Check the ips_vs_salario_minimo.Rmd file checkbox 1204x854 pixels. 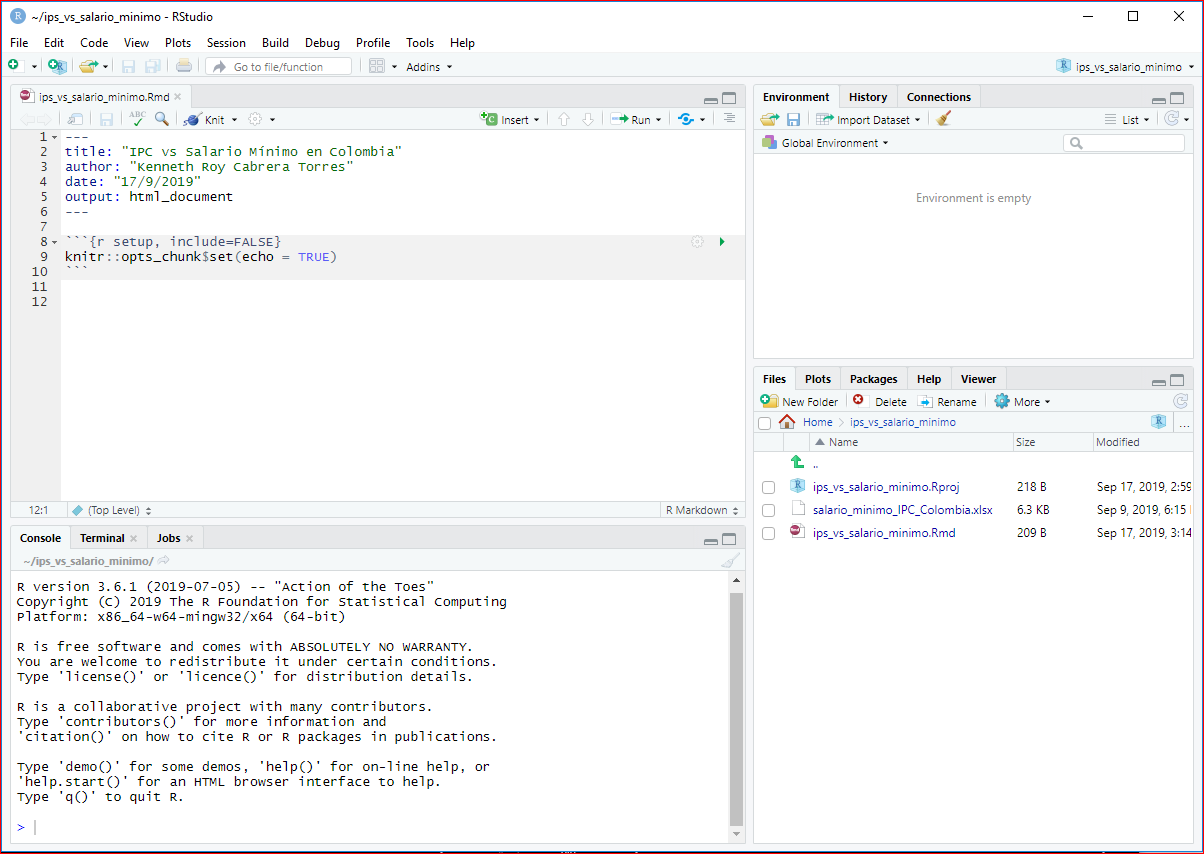(x=768, y=533)
